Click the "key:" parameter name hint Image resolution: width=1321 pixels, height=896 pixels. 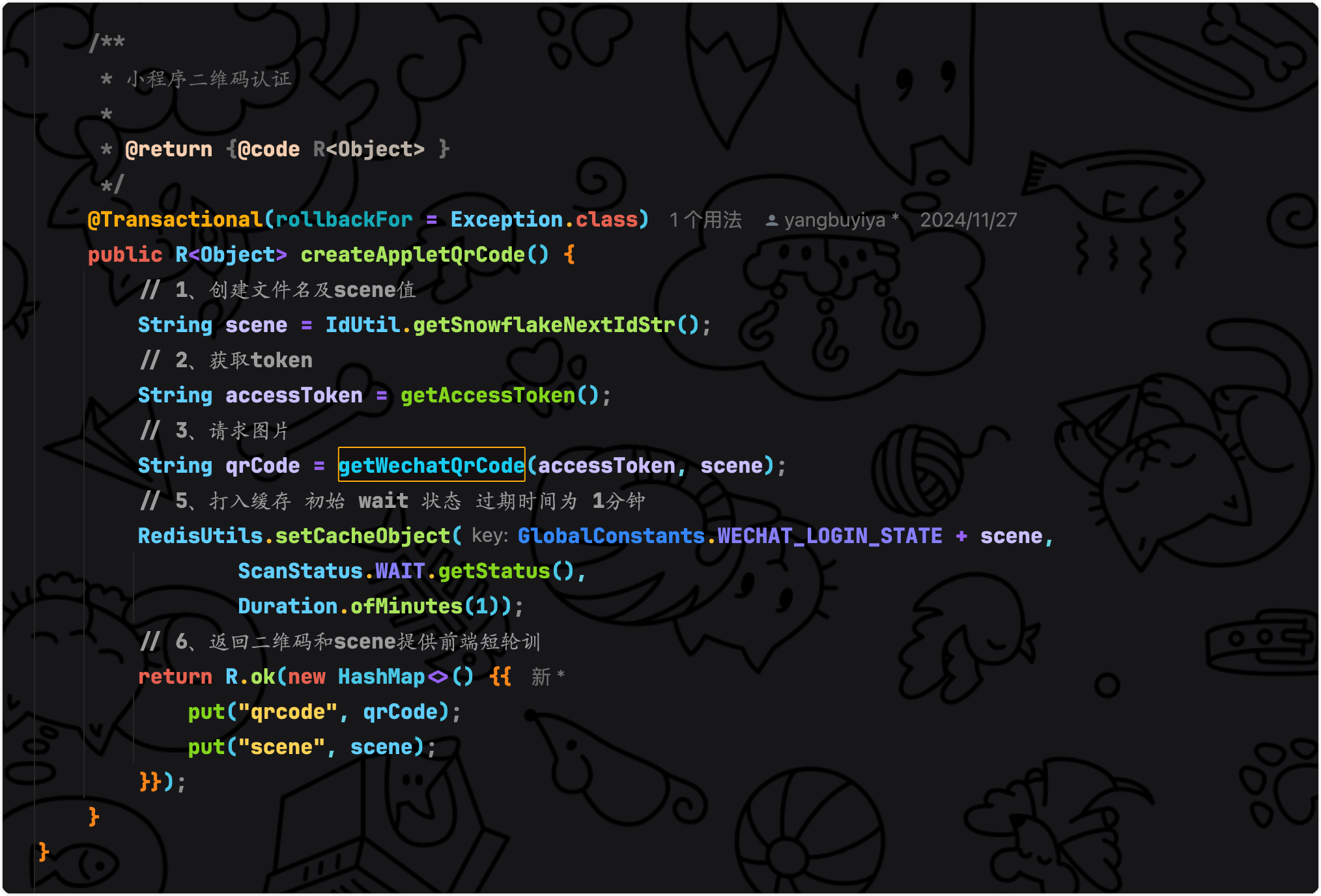[489, 535]
